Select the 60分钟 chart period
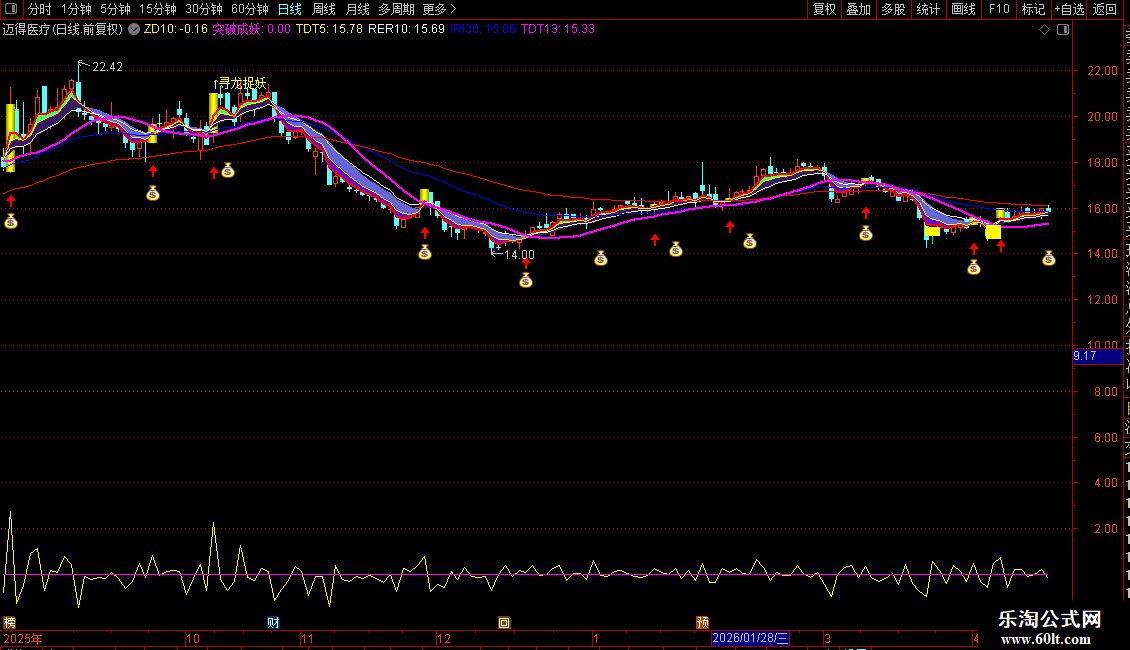 coord(250,9)
